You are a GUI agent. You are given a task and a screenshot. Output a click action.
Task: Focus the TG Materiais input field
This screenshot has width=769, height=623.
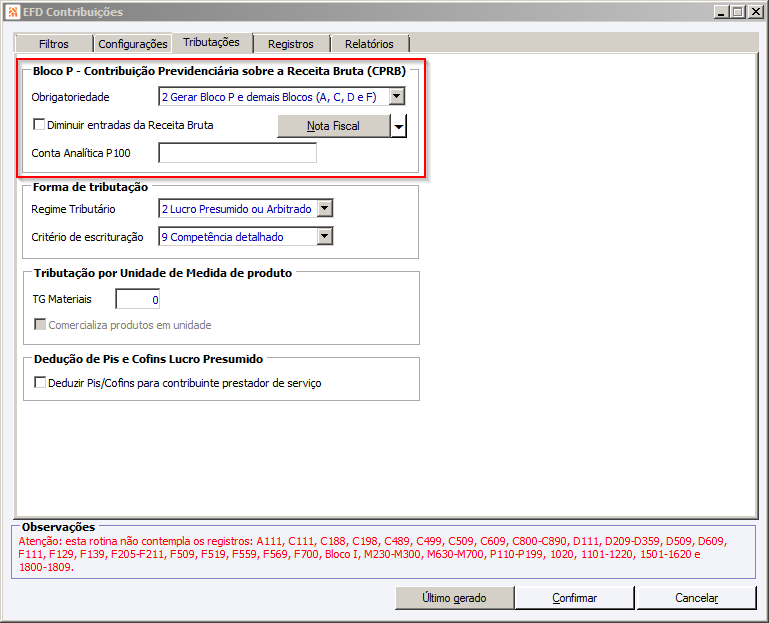pyautogui.click(x=138, y=299)
